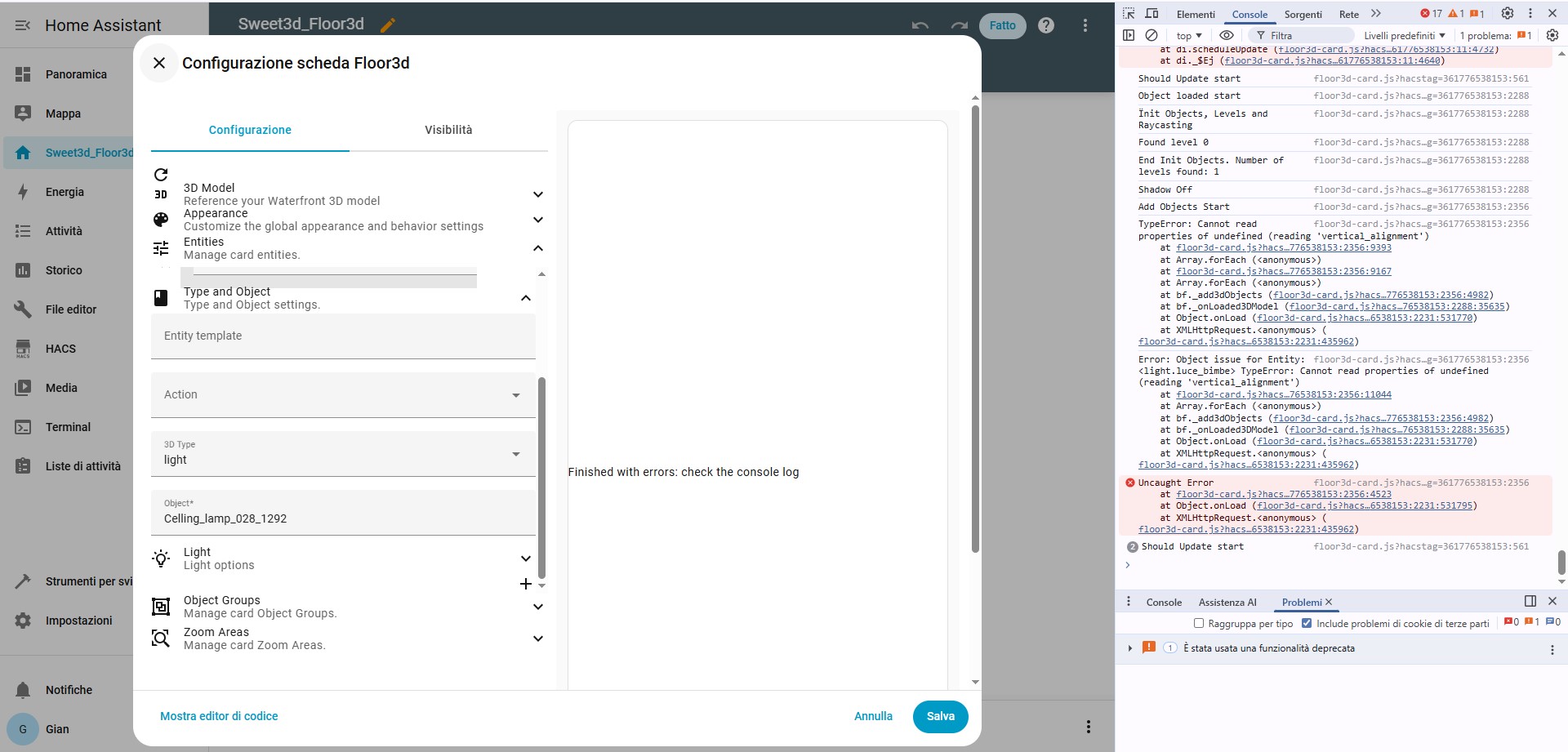Close the Problemi tab with its X

pyautogui.click(x=1329, y=603)
